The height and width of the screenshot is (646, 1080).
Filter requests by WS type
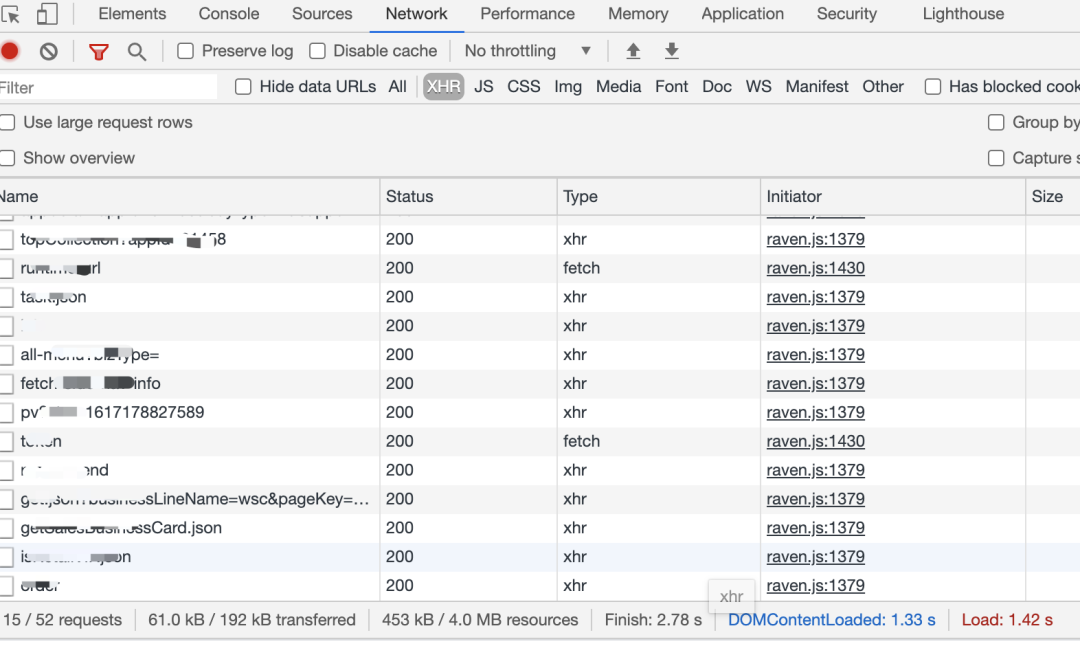point(758,87)
